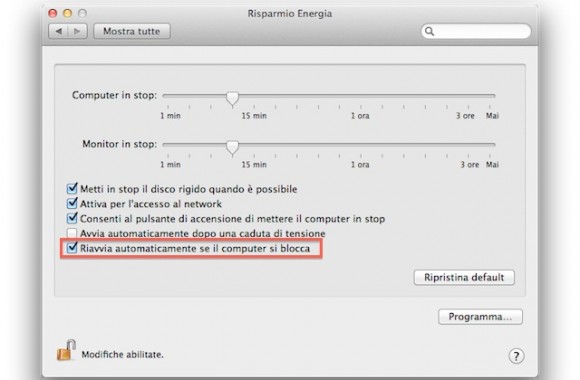Uncheck Riavvia automaticamente se computer si blocca
The image size is (580, 380).
tap(72, 248)
